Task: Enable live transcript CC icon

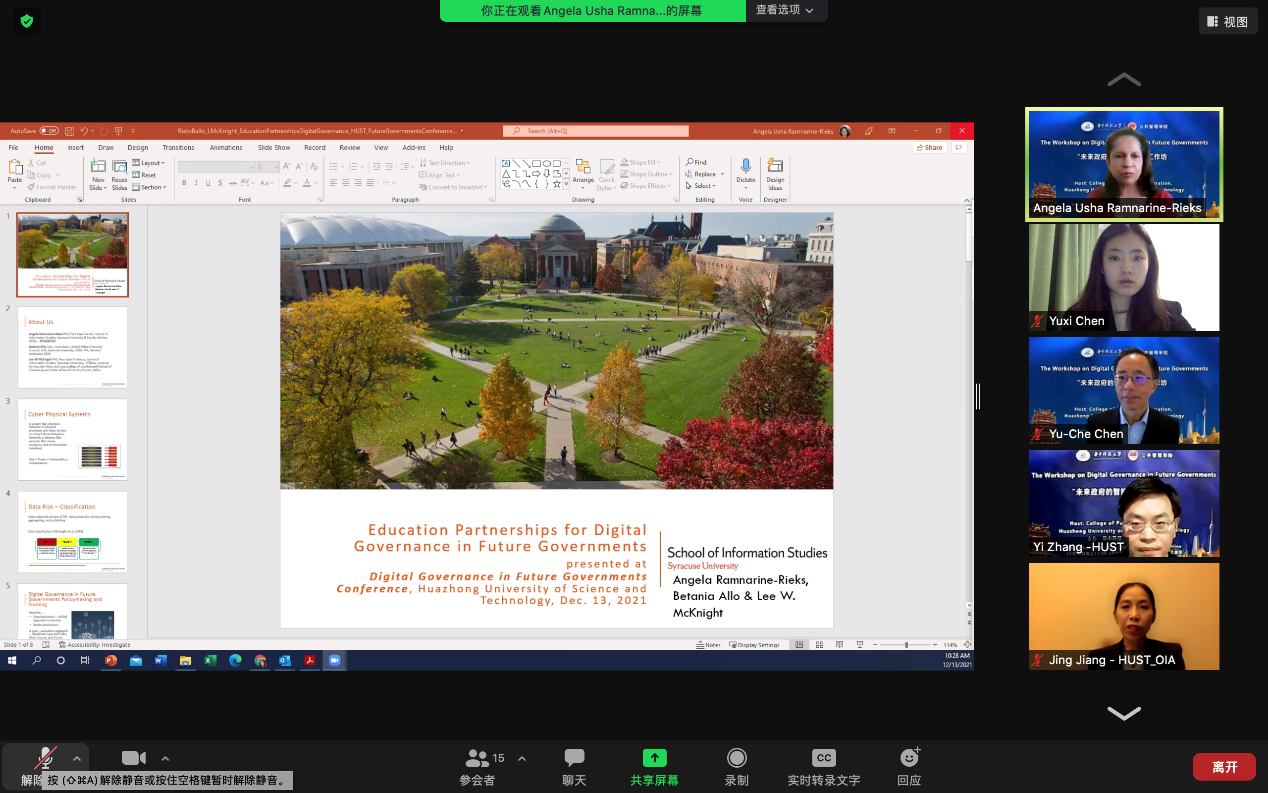Action: pyautogui.click(x=823, y=758)
